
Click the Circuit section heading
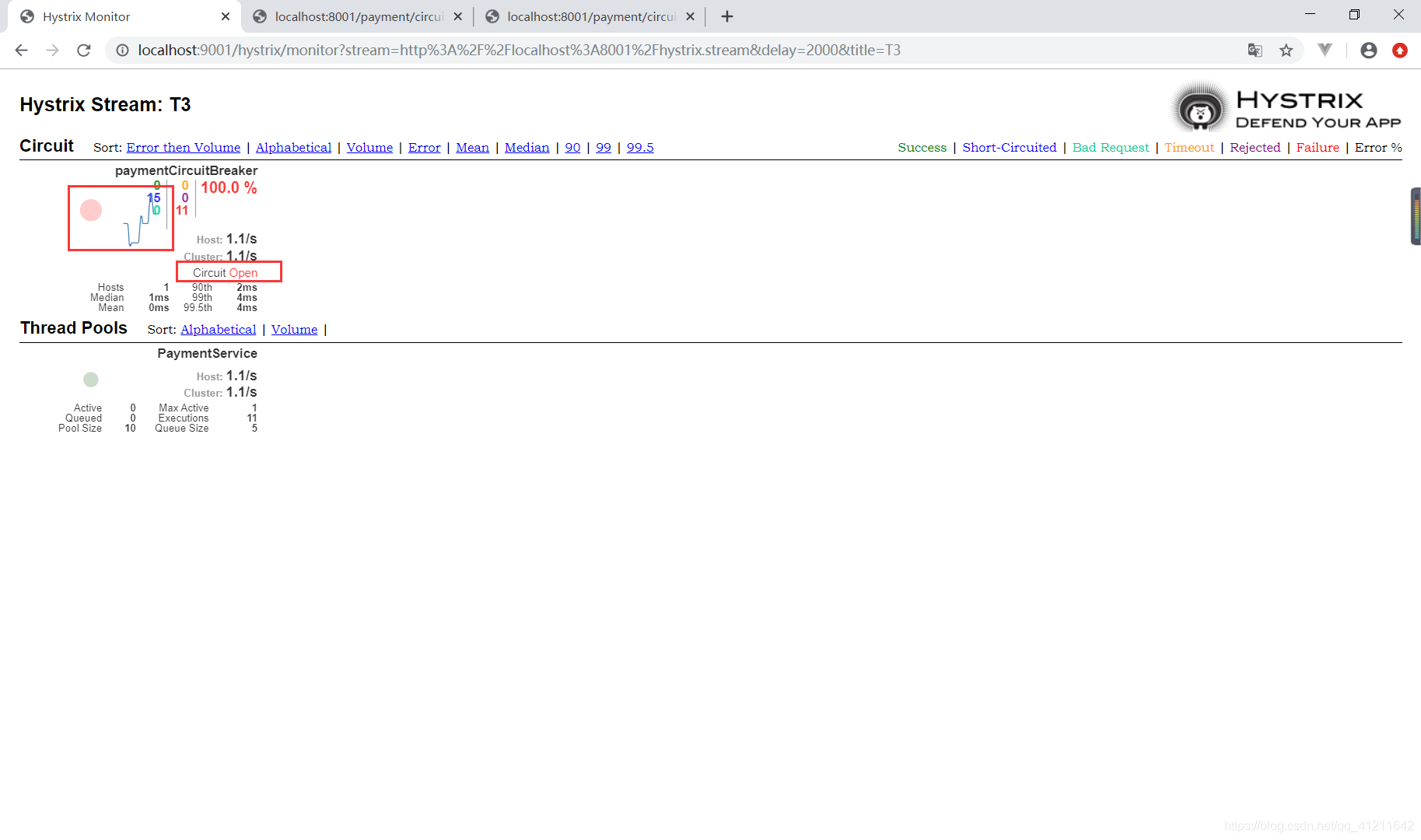(x=47, y=146)
